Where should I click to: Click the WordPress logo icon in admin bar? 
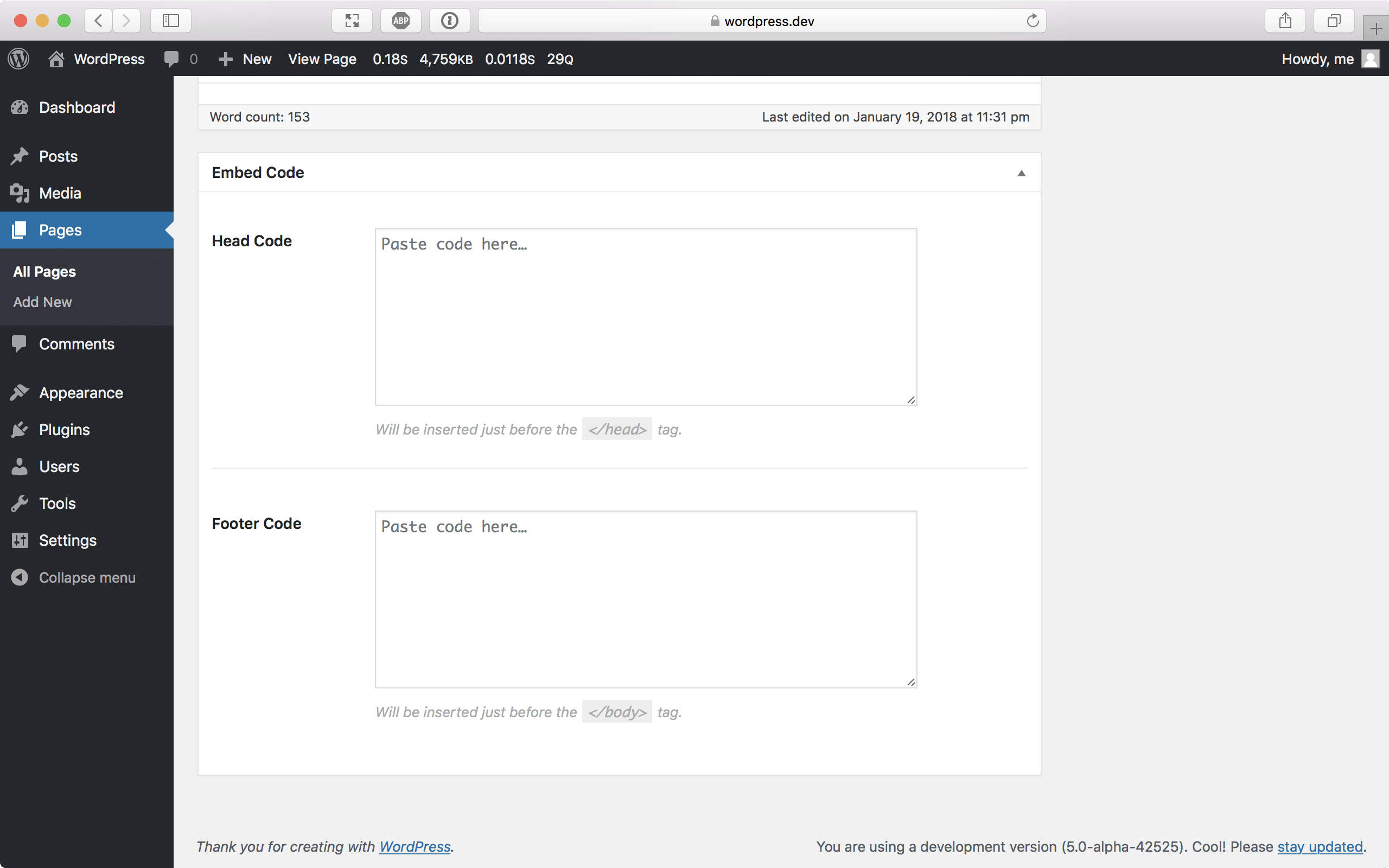[x=20, y=59]
